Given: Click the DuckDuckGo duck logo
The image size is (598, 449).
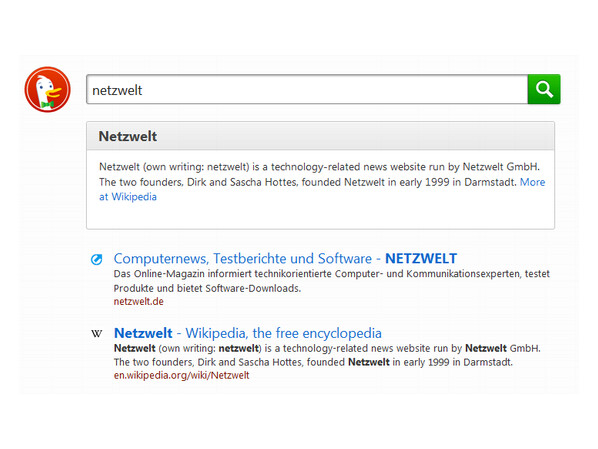Looking at the screenshot, I should (48, 90).
